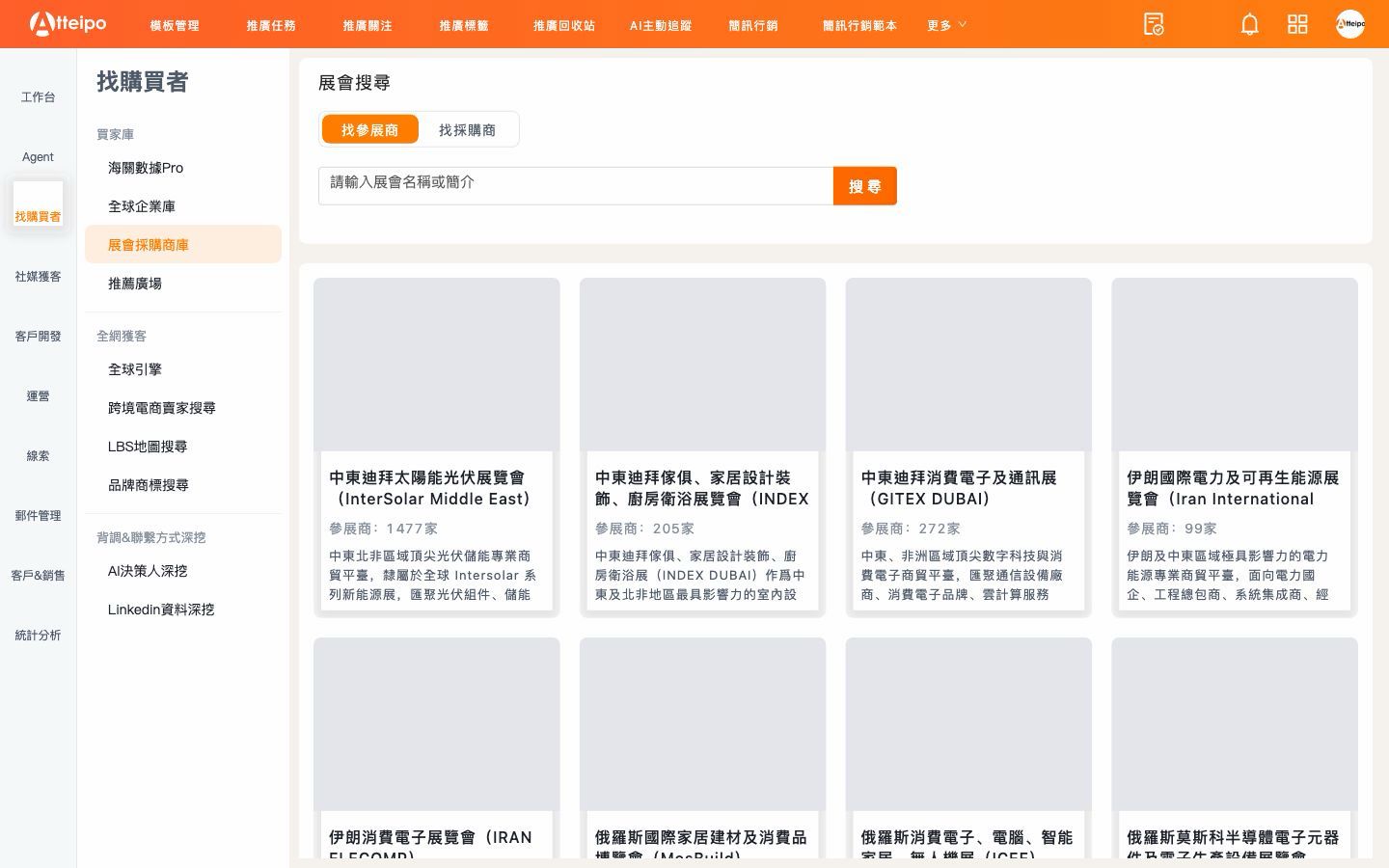Open 全球引擎 in the sidebar
The width and height of the screenshot is (1389, 868).
click(183, 369)
